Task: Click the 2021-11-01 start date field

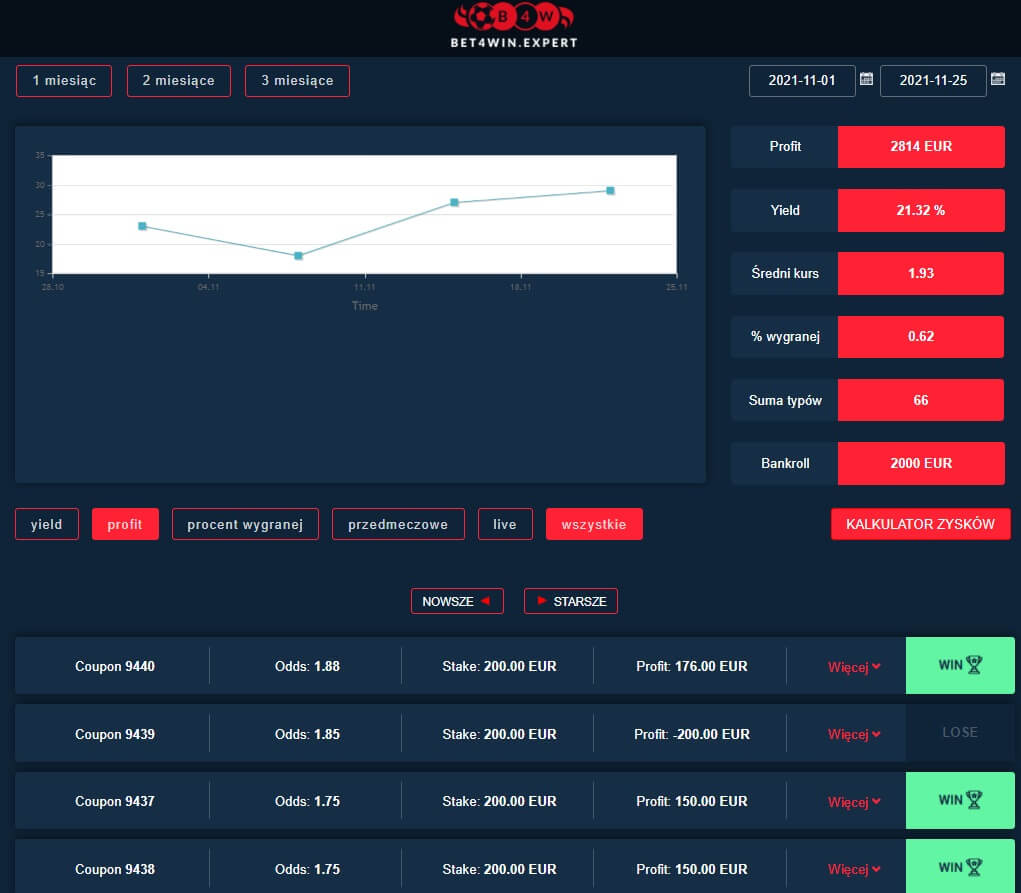Action: tap(802, 81)
